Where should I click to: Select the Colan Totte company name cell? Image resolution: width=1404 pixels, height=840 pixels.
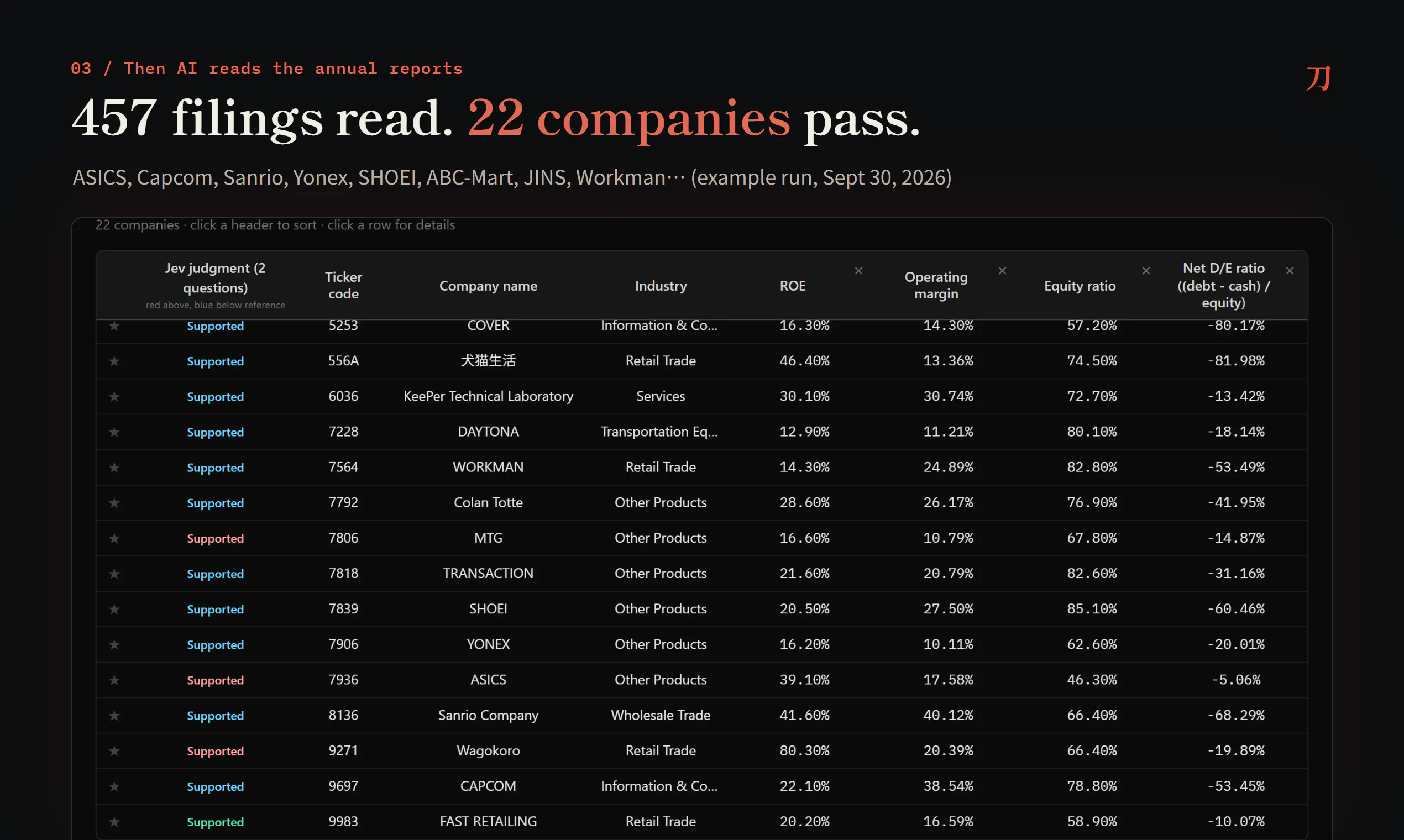488,503
